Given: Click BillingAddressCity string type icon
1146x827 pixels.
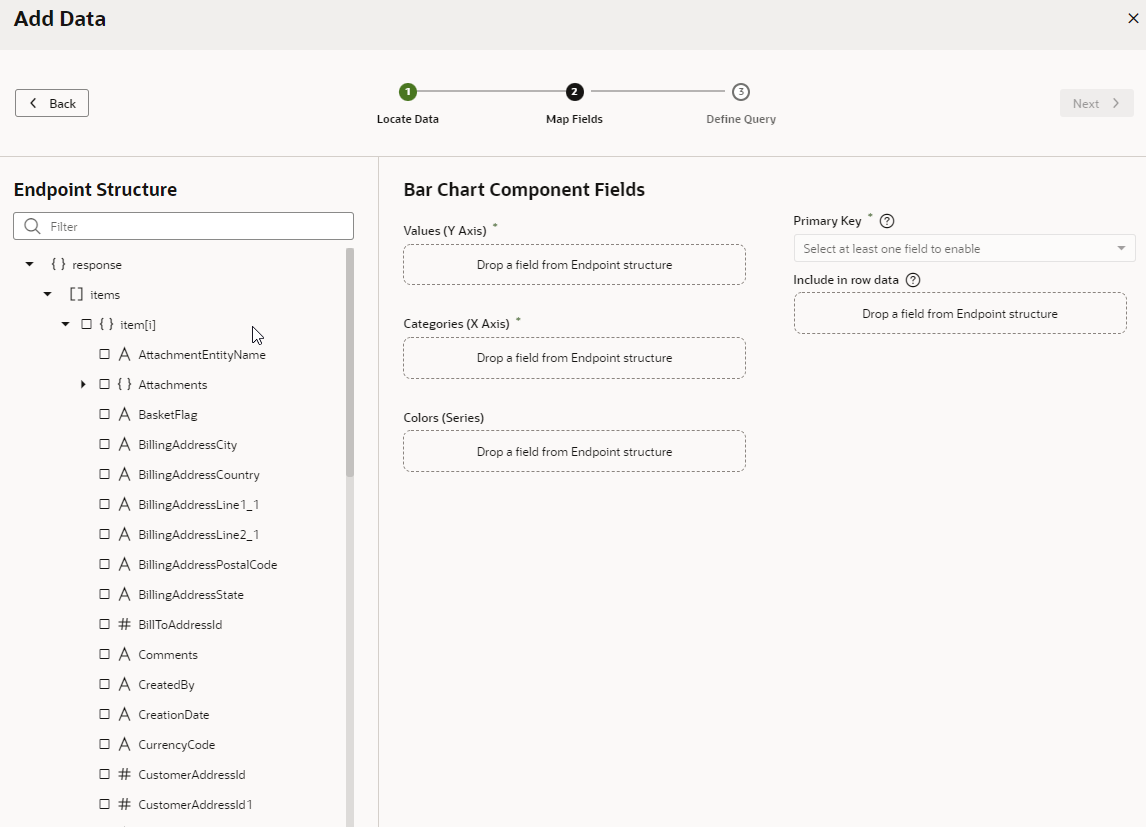Looking at the screenshot, I should coord(124,444).
